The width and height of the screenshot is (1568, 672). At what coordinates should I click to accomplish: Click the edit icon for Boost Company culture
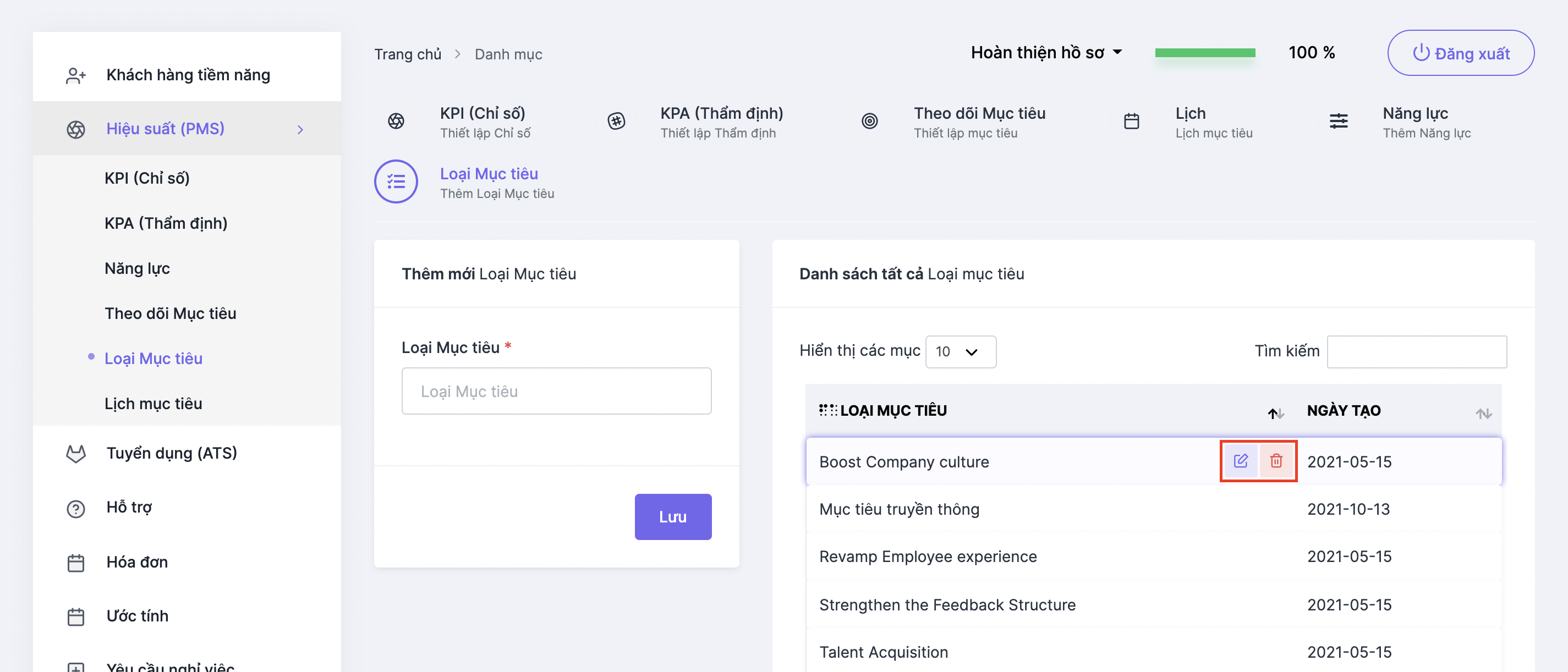(x=1241, y=461)
